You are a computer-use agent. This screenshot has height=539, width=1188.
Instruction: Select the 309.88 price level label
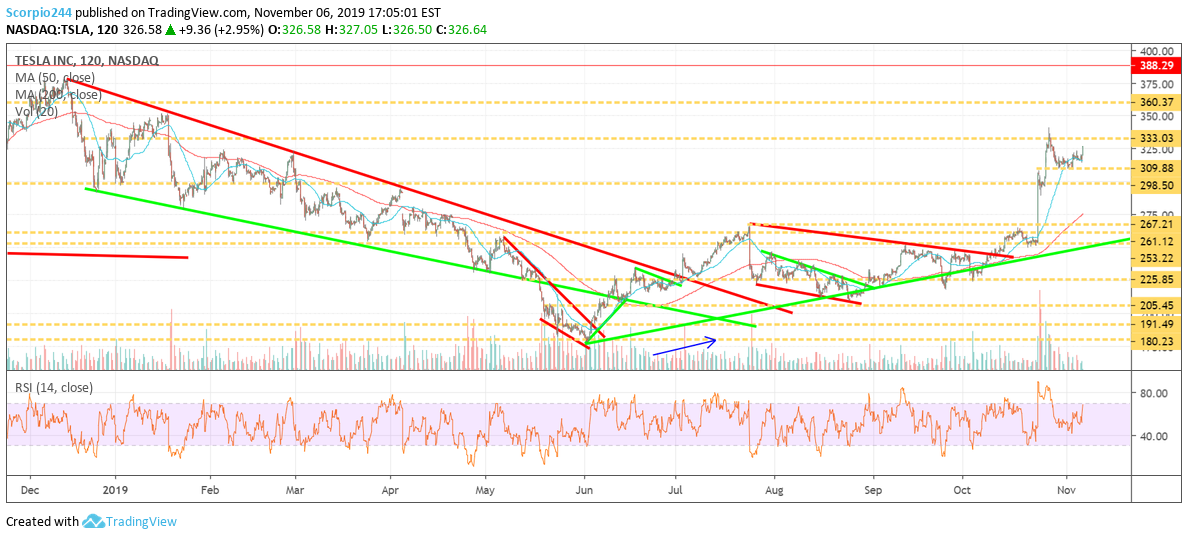(1157, 168)
